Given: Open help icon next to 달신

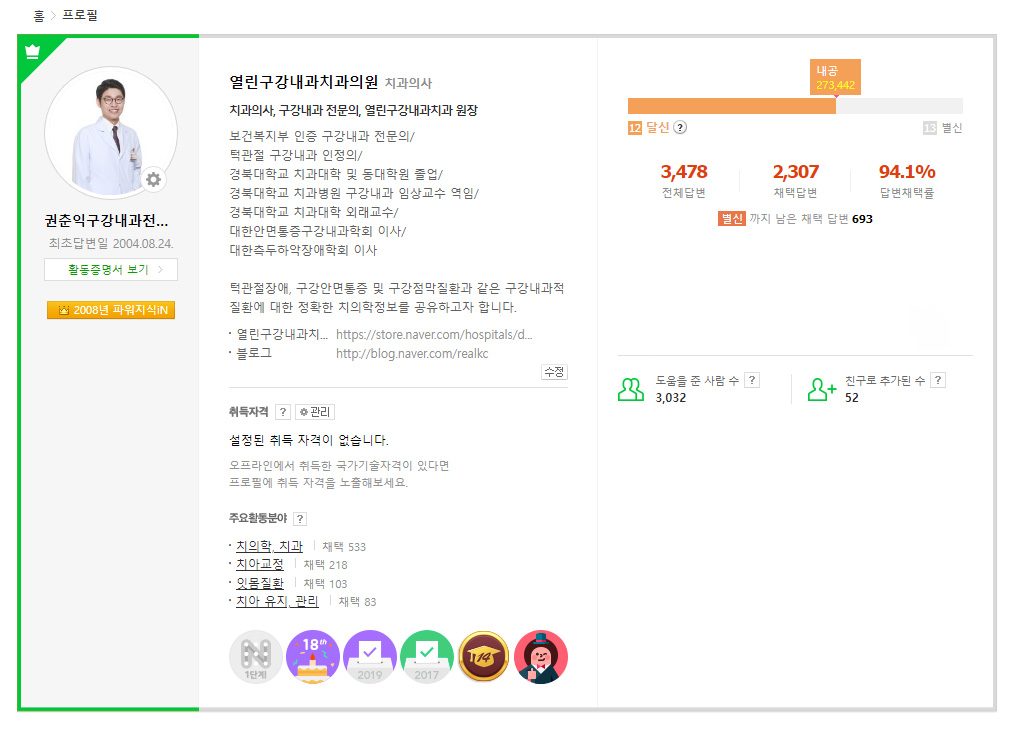Looking at the screenshot, I should pyautogui.click(x=680, y=127).
